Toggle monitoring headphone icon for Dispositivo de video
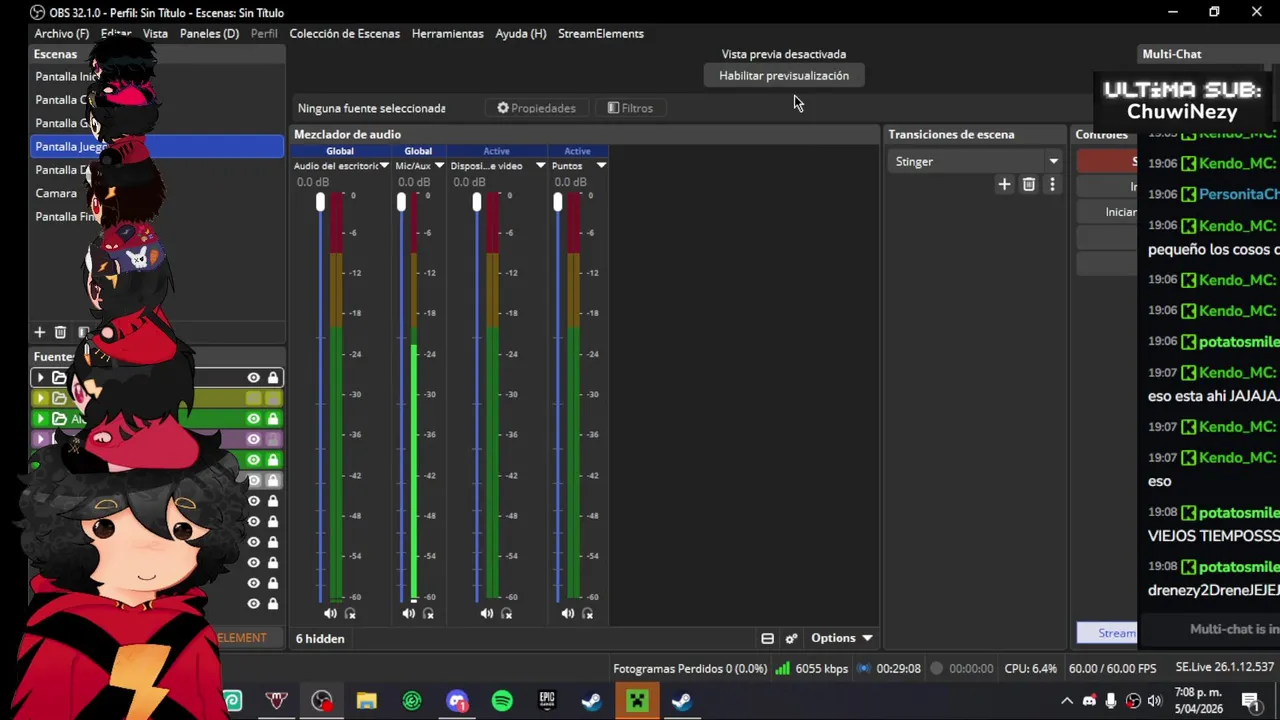 coord(506,613)
